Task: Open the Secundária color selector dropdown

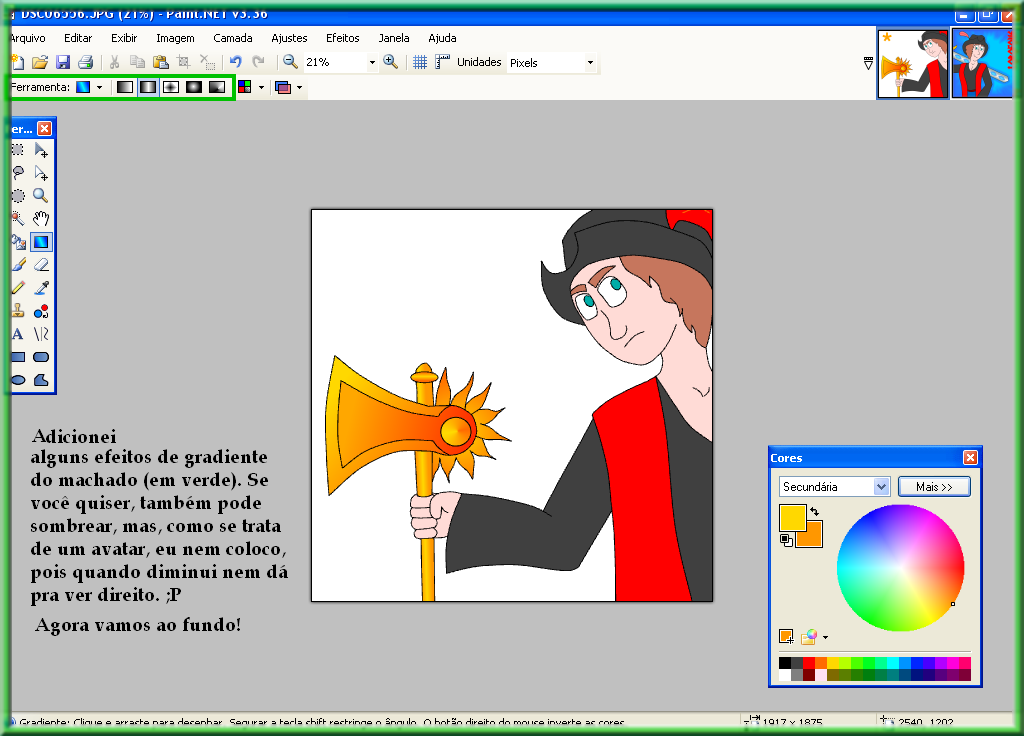Action: coord(881,487)
